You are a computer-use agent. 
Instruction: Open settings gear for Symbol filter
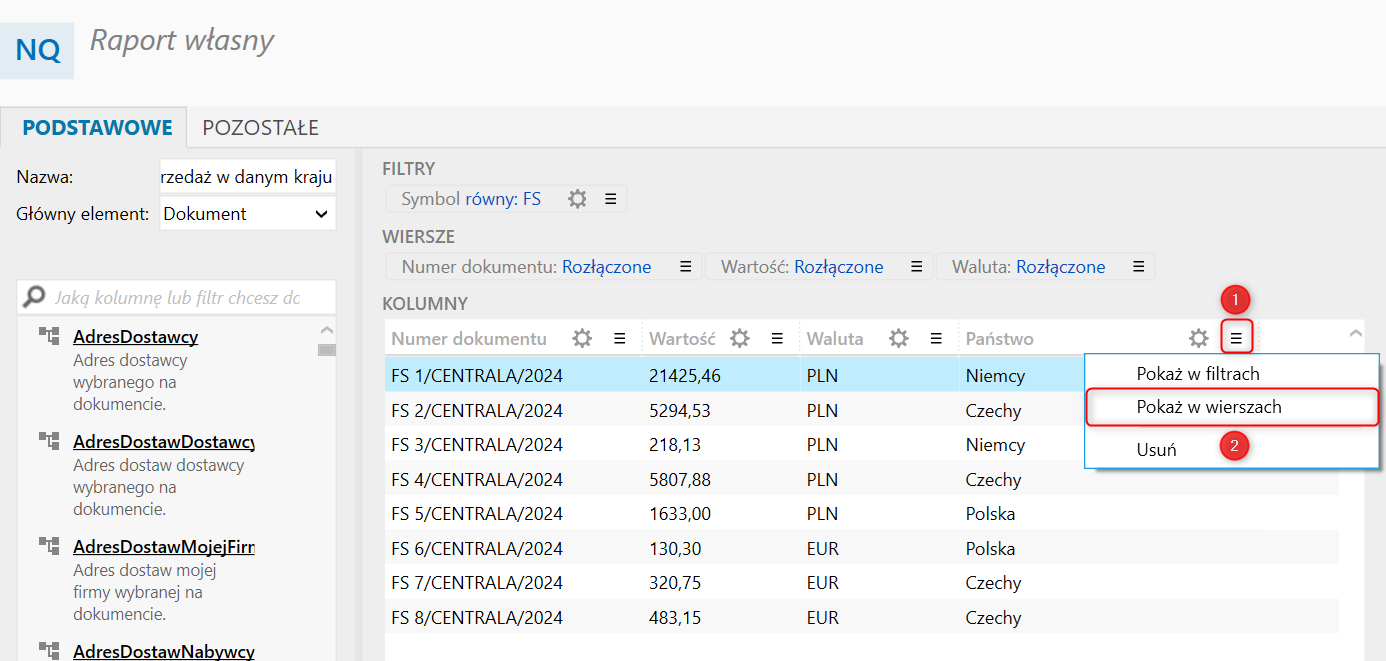[x=577, y=199]
